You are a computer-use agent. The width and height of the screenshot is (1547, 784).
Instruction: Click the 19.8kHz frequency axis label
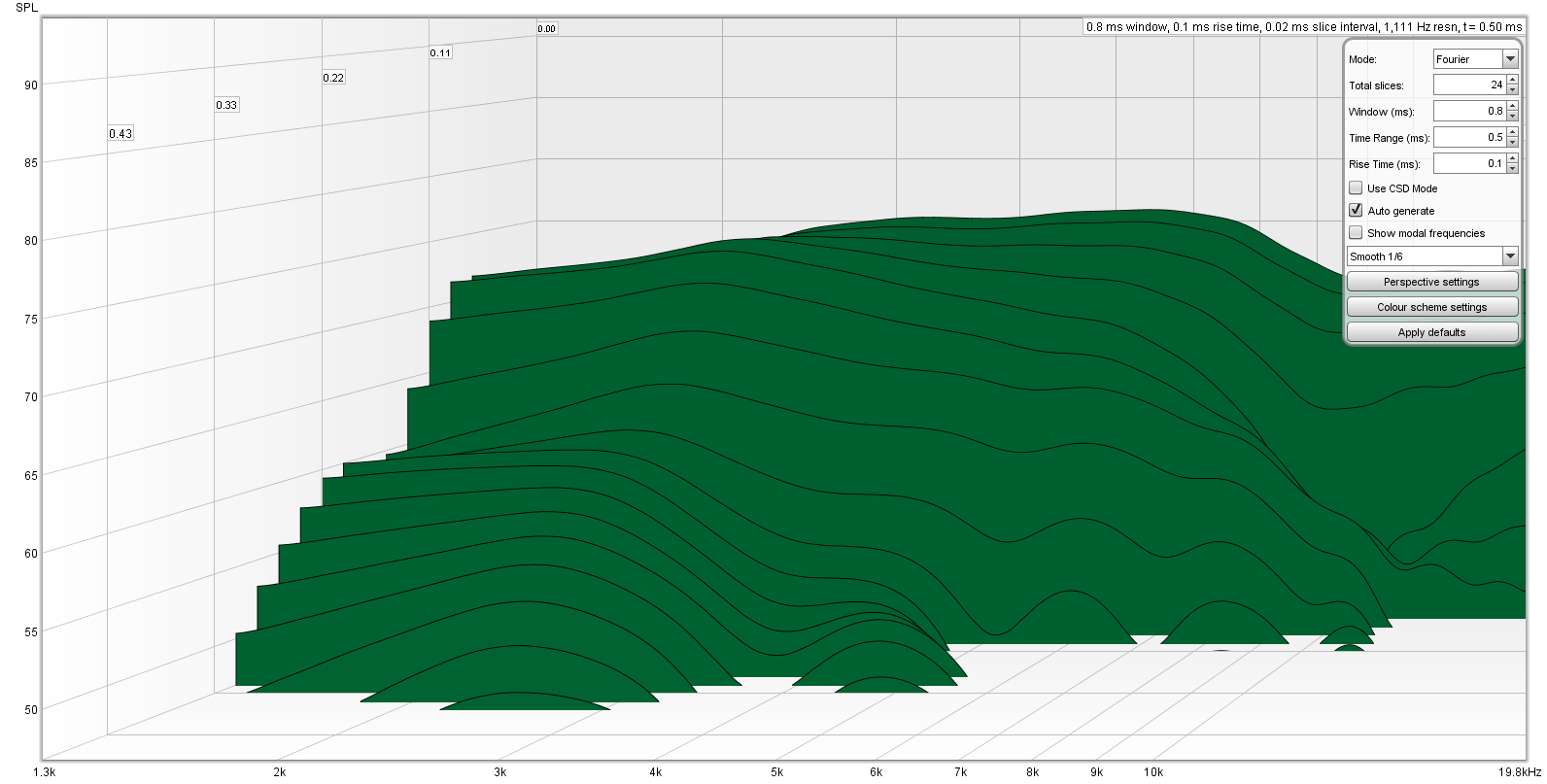(1520, 772)
